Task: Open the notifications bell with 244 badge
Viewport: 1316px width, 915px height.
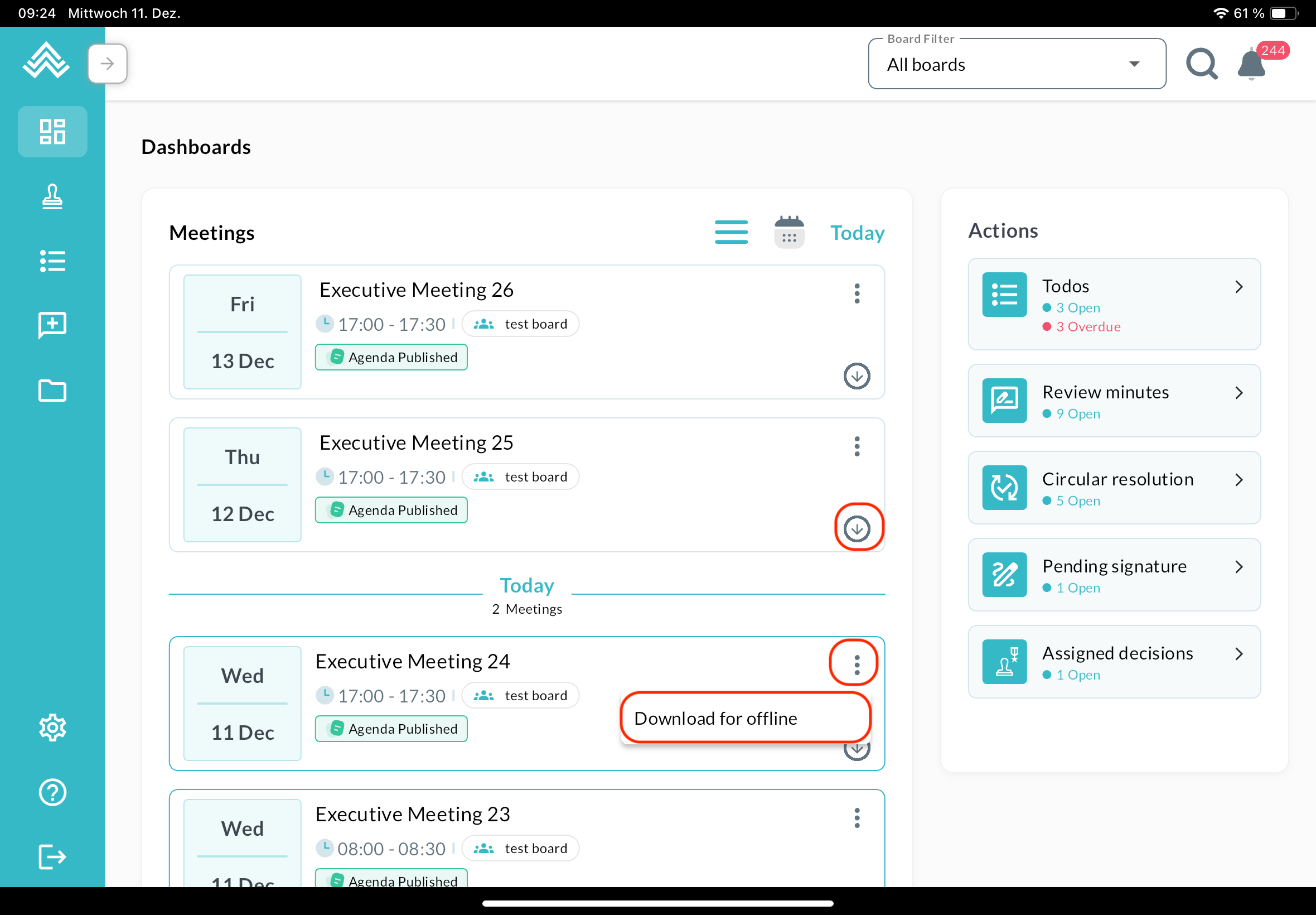Action: tap(1251, 65)
